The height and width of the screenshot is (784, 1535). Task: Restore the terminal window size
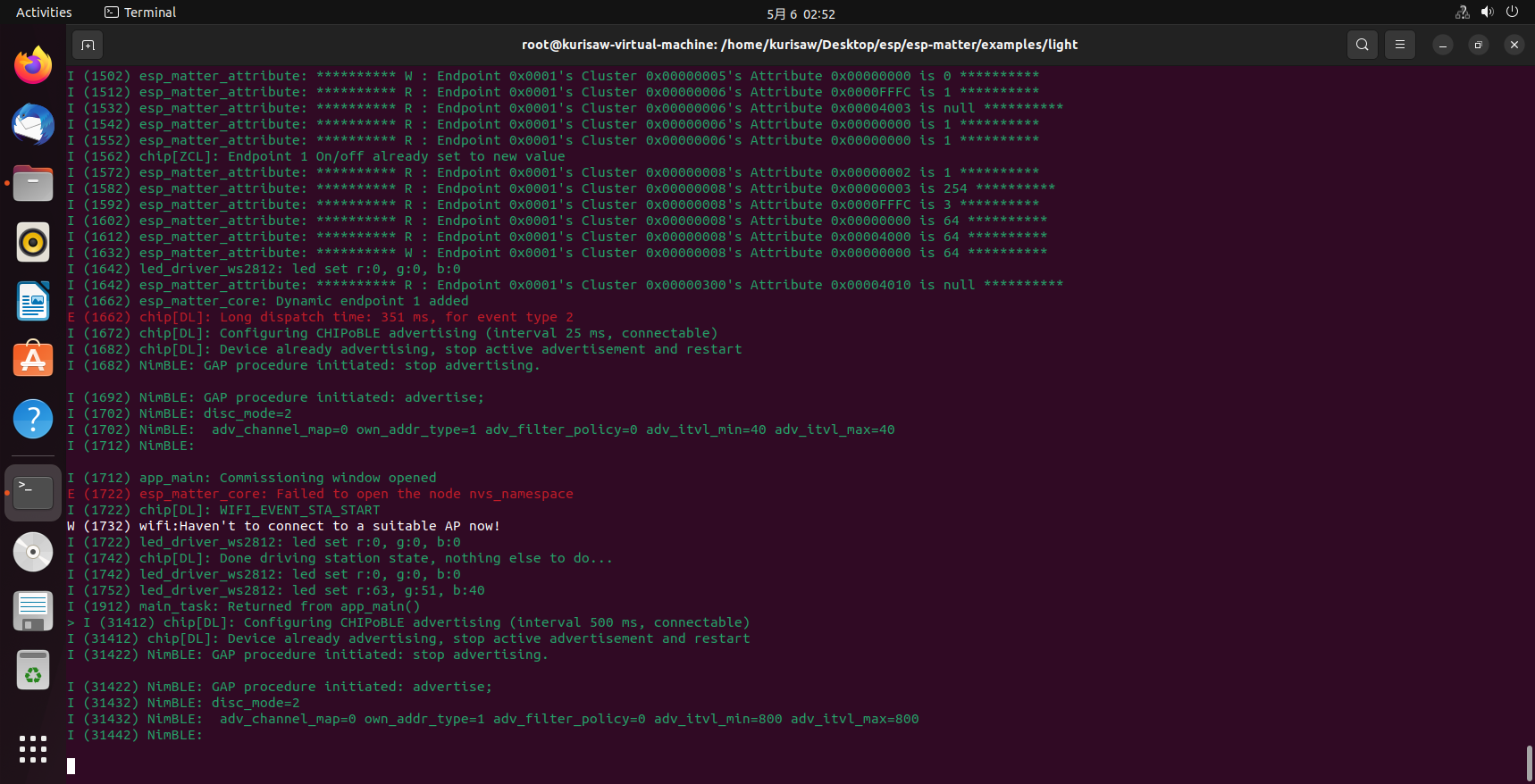[1478, 45]
